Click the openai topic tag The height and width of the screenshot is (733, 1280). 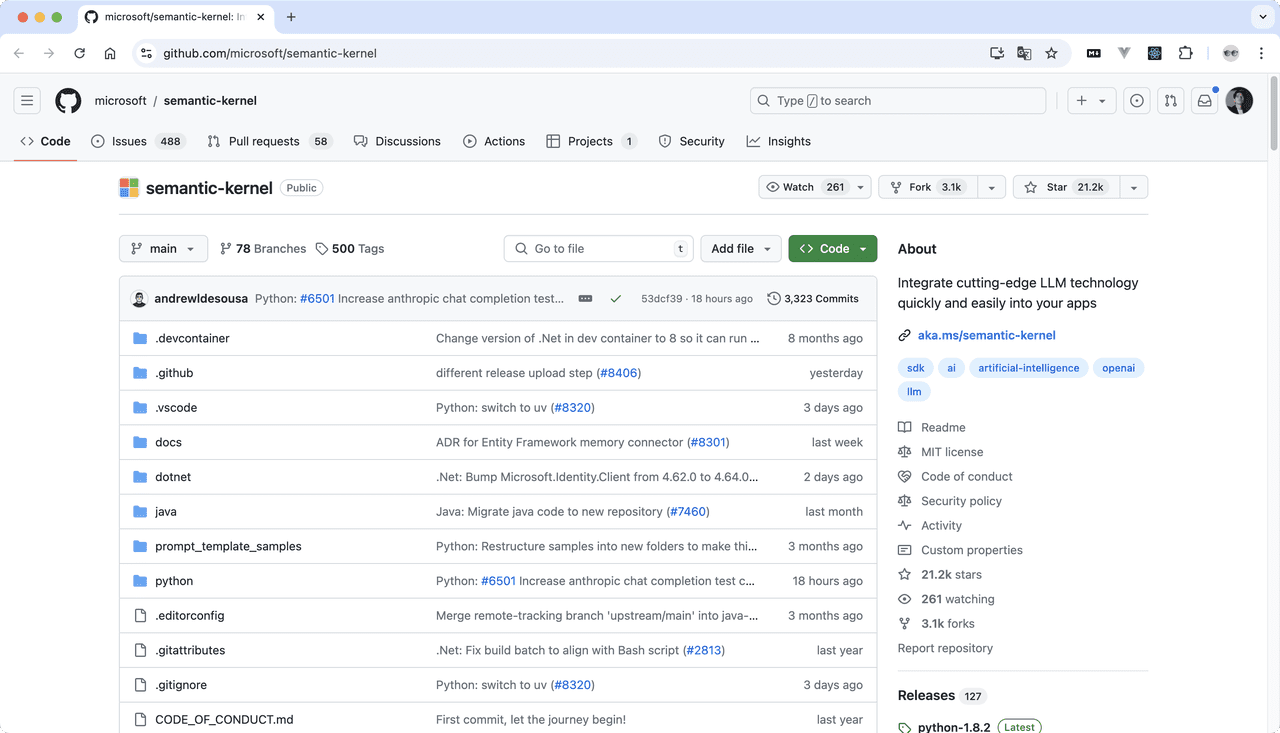[x=1118, y=368]
